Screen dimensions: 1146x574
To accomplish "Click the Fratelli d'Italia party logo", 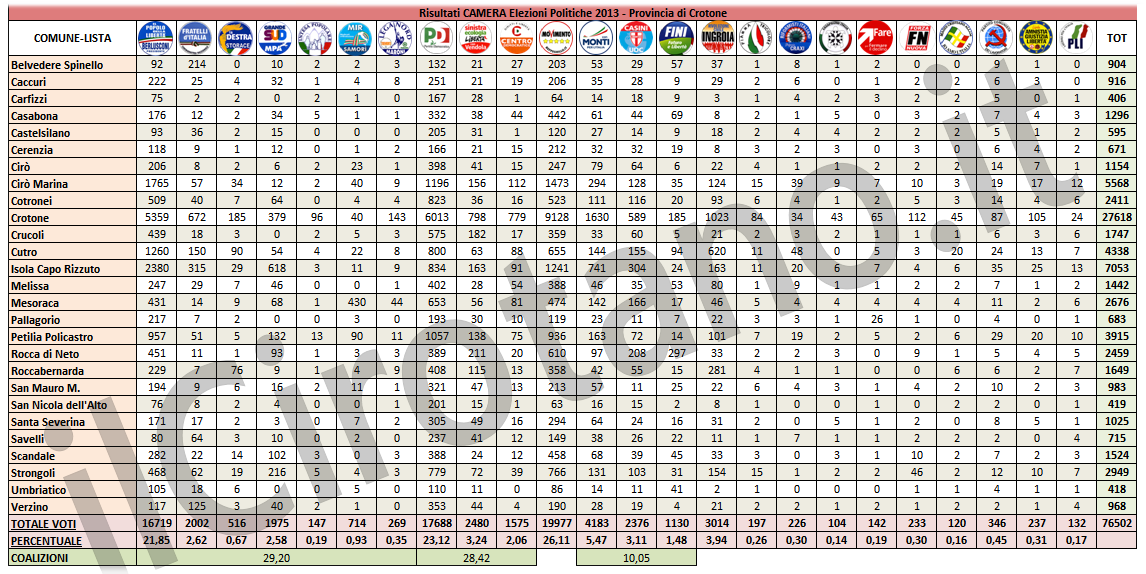I will [194, 37].
